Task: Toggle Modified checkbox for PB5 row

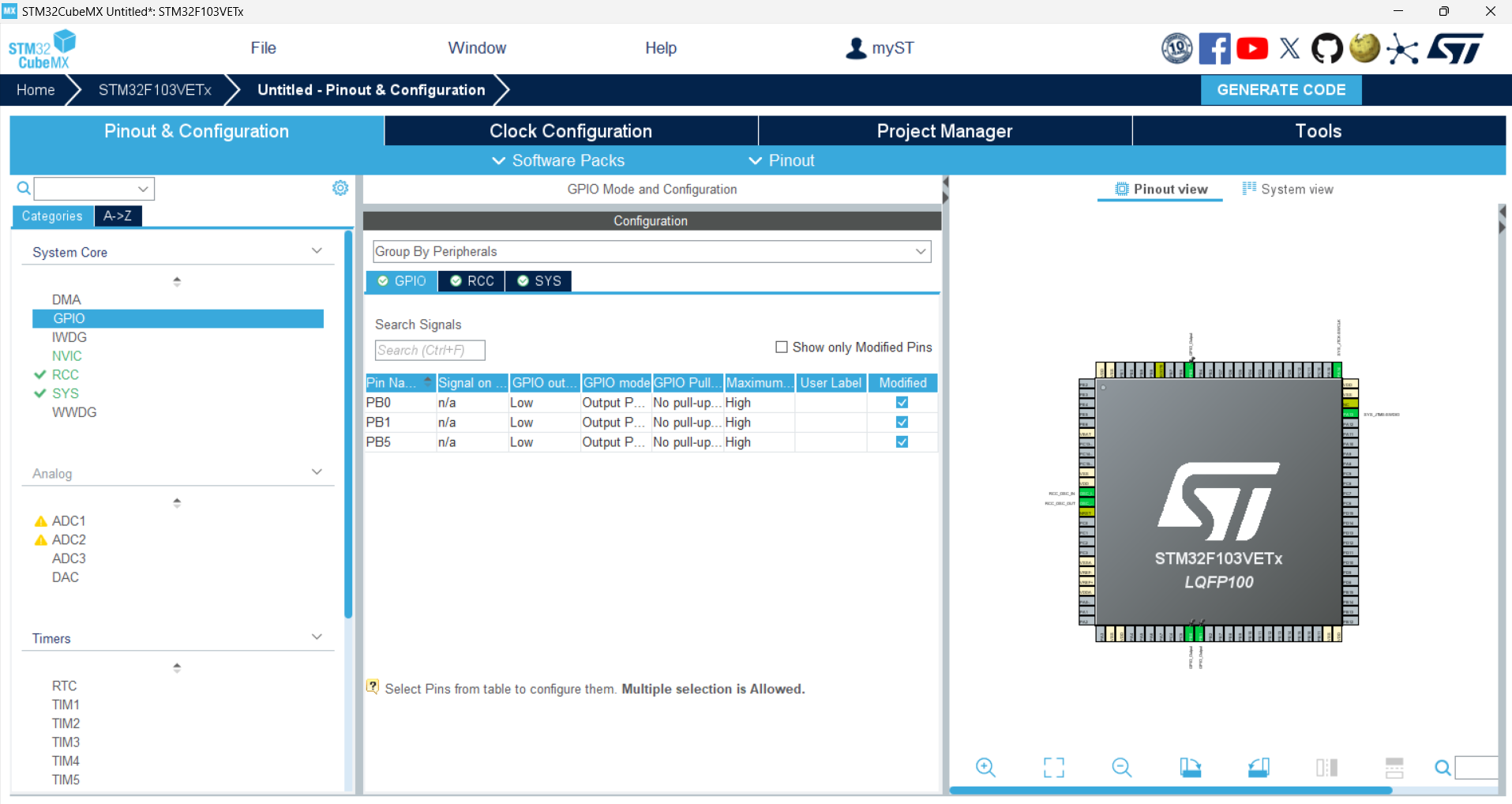Action: click(x=902, y=441)
